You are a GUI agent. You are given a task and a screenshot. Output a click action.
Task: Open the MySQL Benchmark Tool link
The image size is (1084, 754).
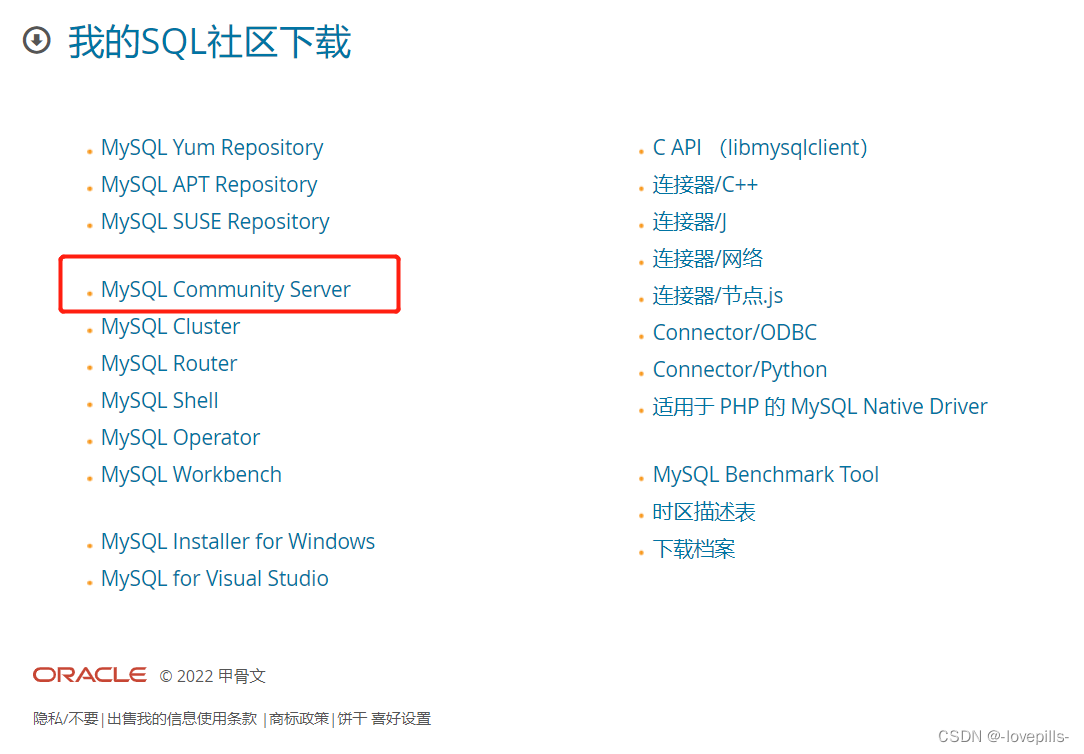click(766, 475)
